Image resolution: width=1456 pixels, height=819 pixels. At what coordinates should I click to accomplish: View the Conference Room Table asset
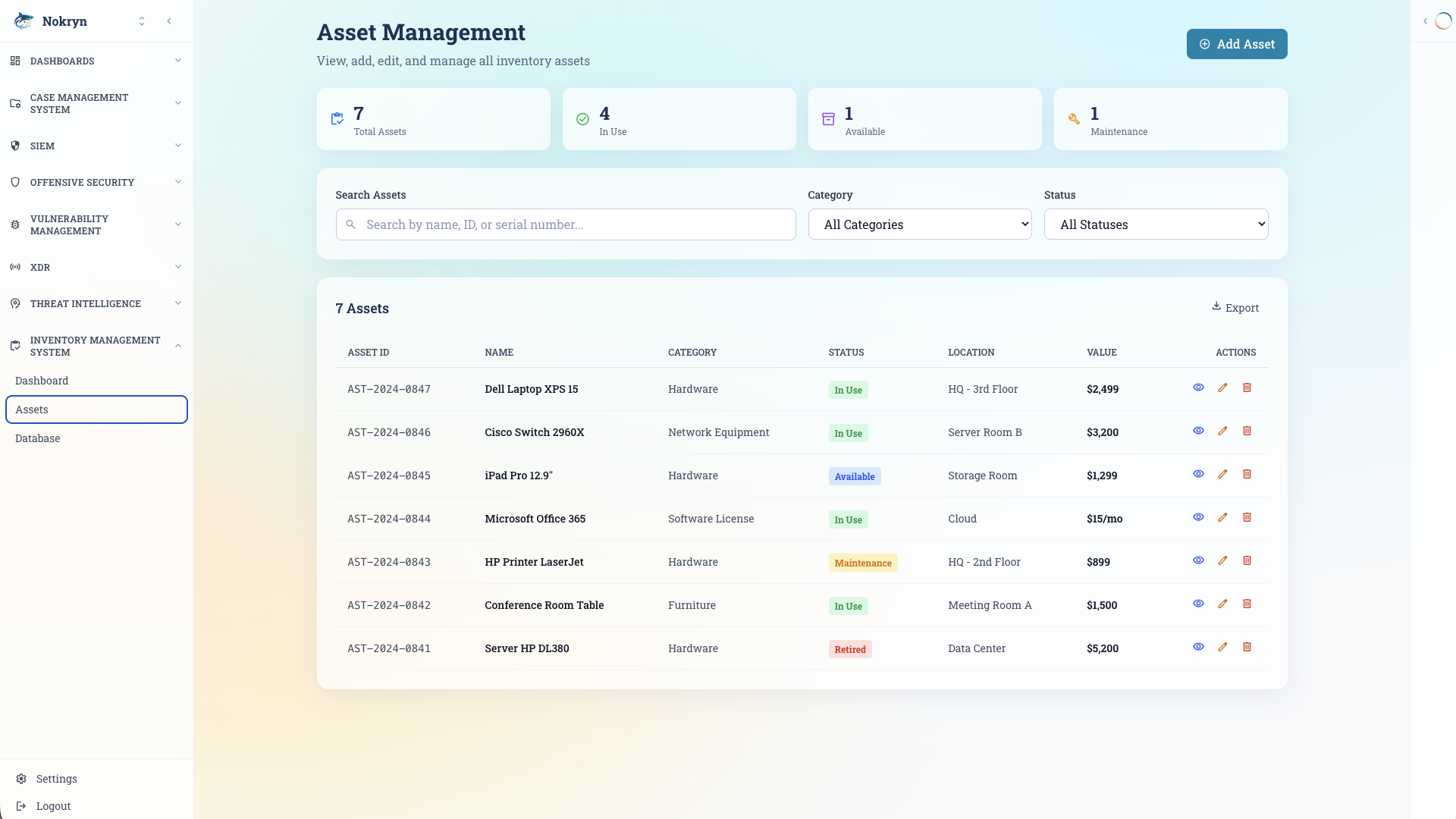[x=1198, y=604]
